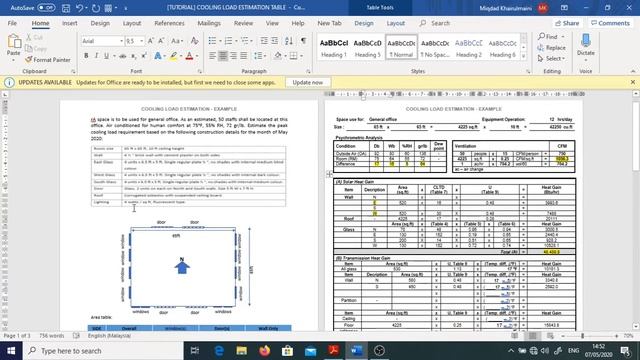Viewport: 640px width, 360px height.
Task: Open Paragraph dialog launcher
Action: pyautogui.click(x=308, y=71)
